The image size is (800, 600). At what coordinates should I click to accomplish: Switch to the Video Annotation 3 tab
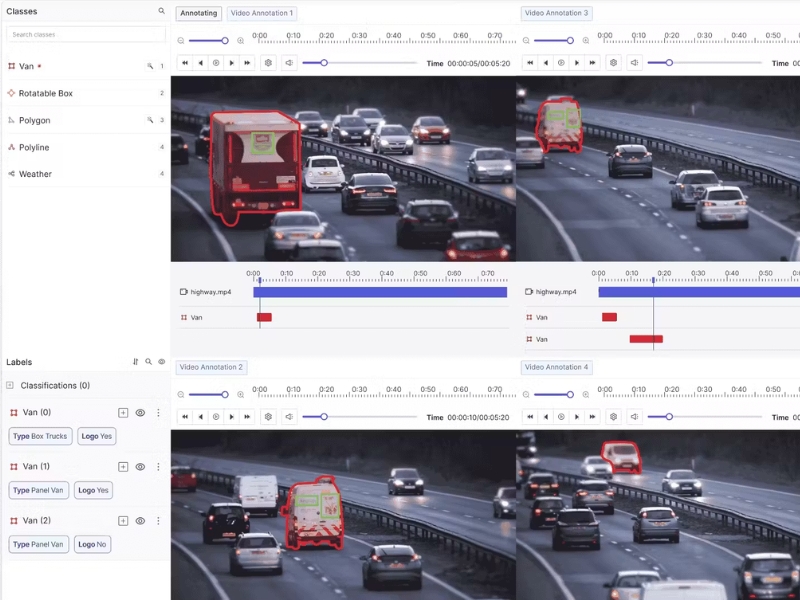(557, 13)
